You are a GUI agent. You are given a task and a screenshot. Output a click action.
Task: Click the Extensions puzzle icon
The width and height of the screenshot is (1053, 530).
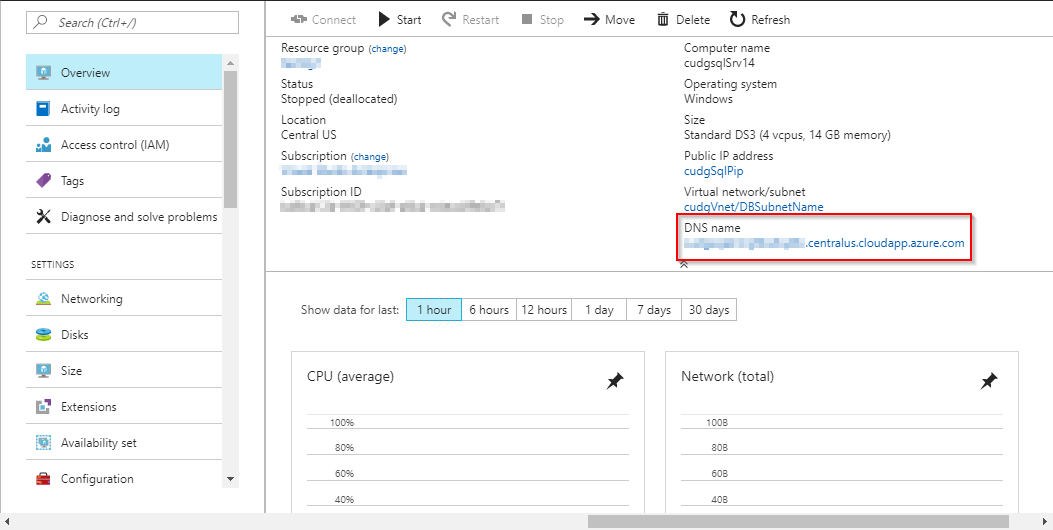point(43,406)
